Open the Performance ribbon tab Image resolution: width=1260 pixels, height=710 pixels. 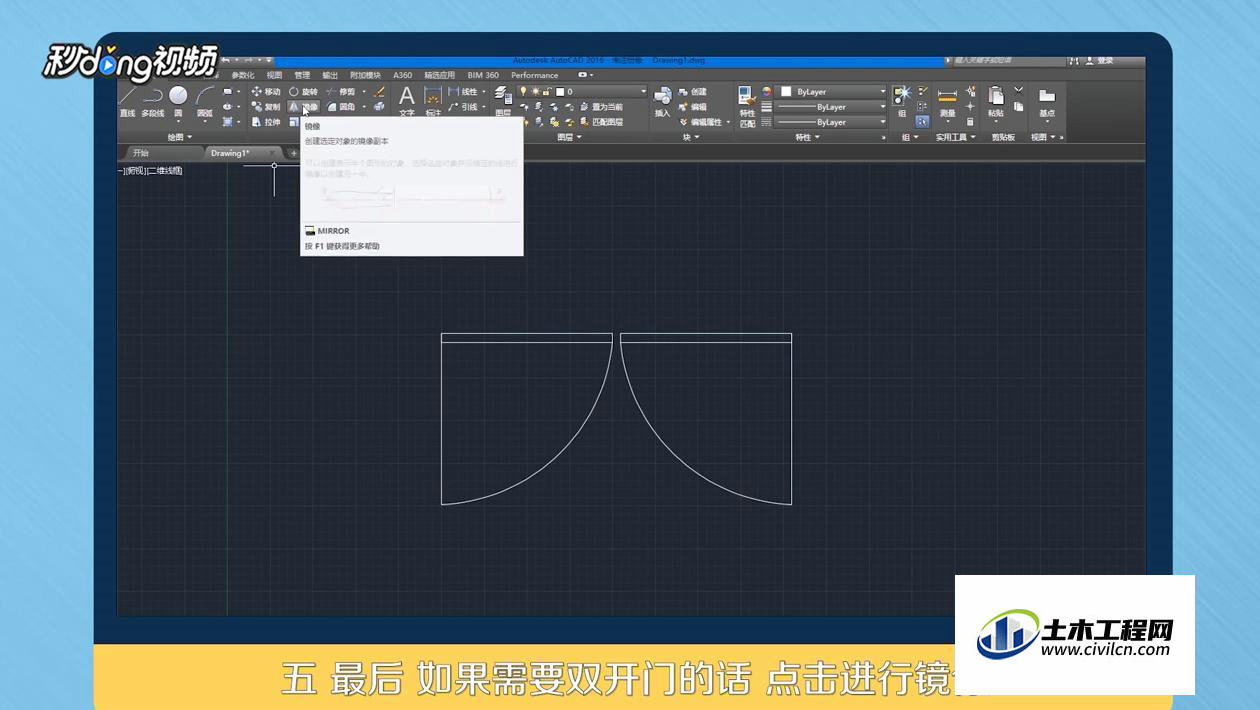point(535,75)
